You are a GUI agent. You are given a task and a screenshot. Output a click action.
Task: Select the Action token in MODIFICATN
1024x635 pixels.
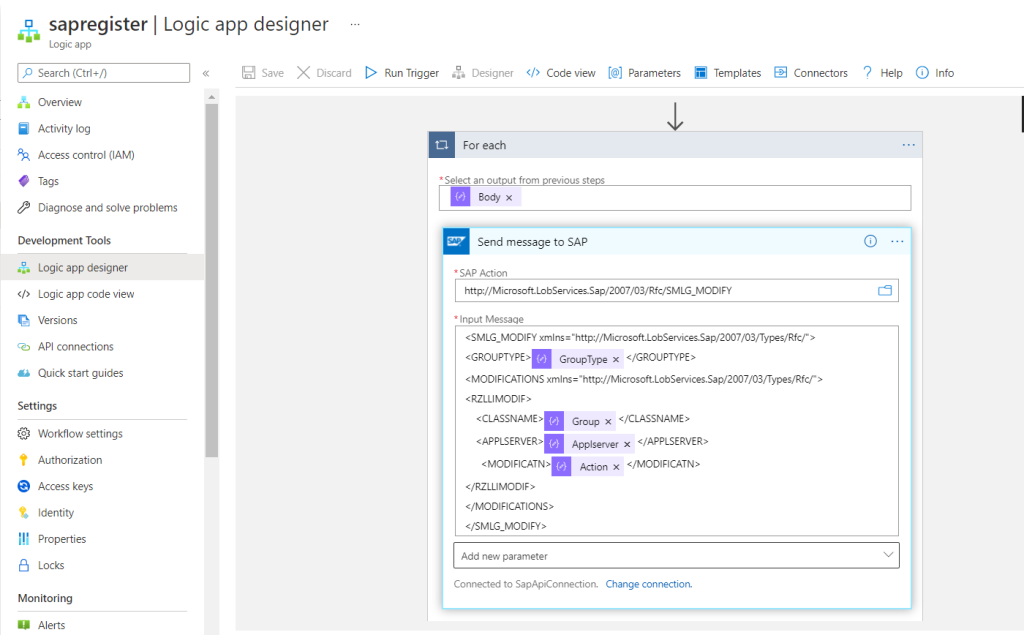click(586, 466)
